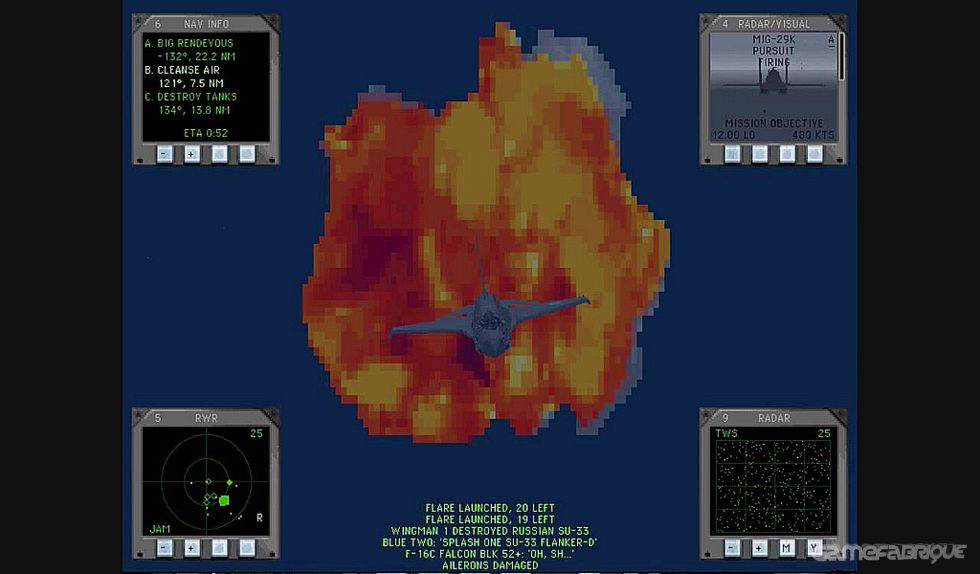Click the 121°, 7.5 NM bearing line

(x=191, y=84)
